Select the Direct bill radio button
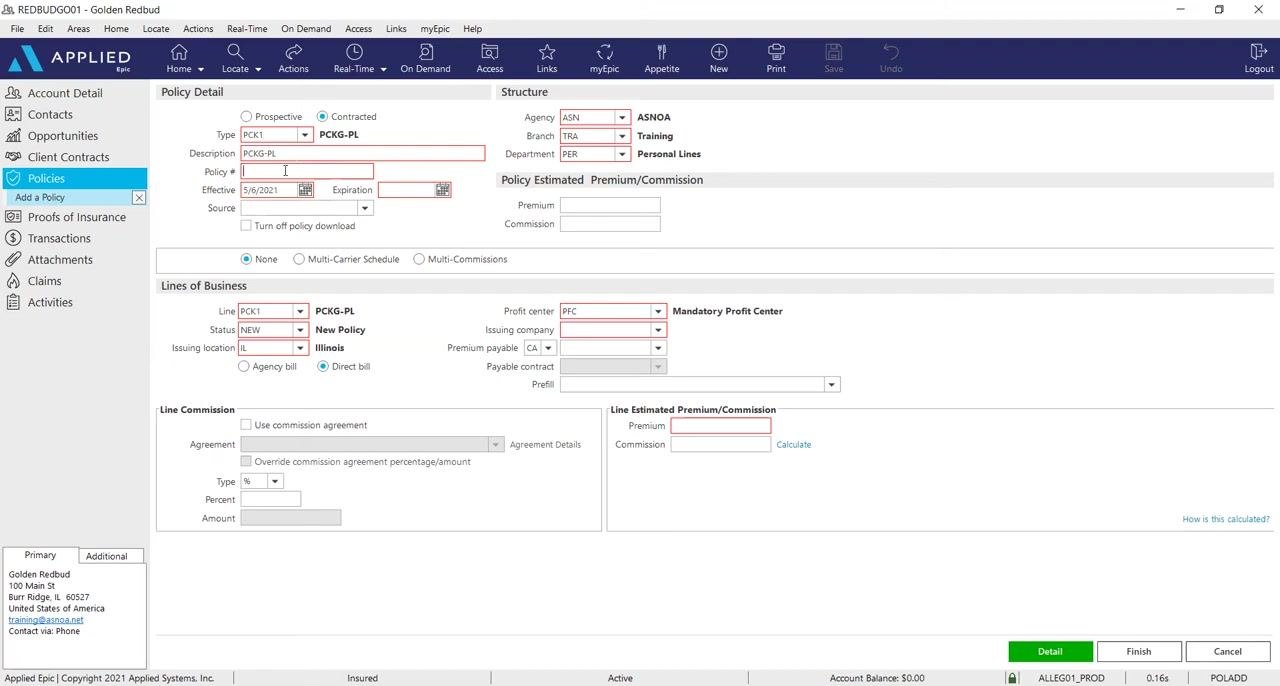Screen dimensions: 1280x686 tap(323, 367)
